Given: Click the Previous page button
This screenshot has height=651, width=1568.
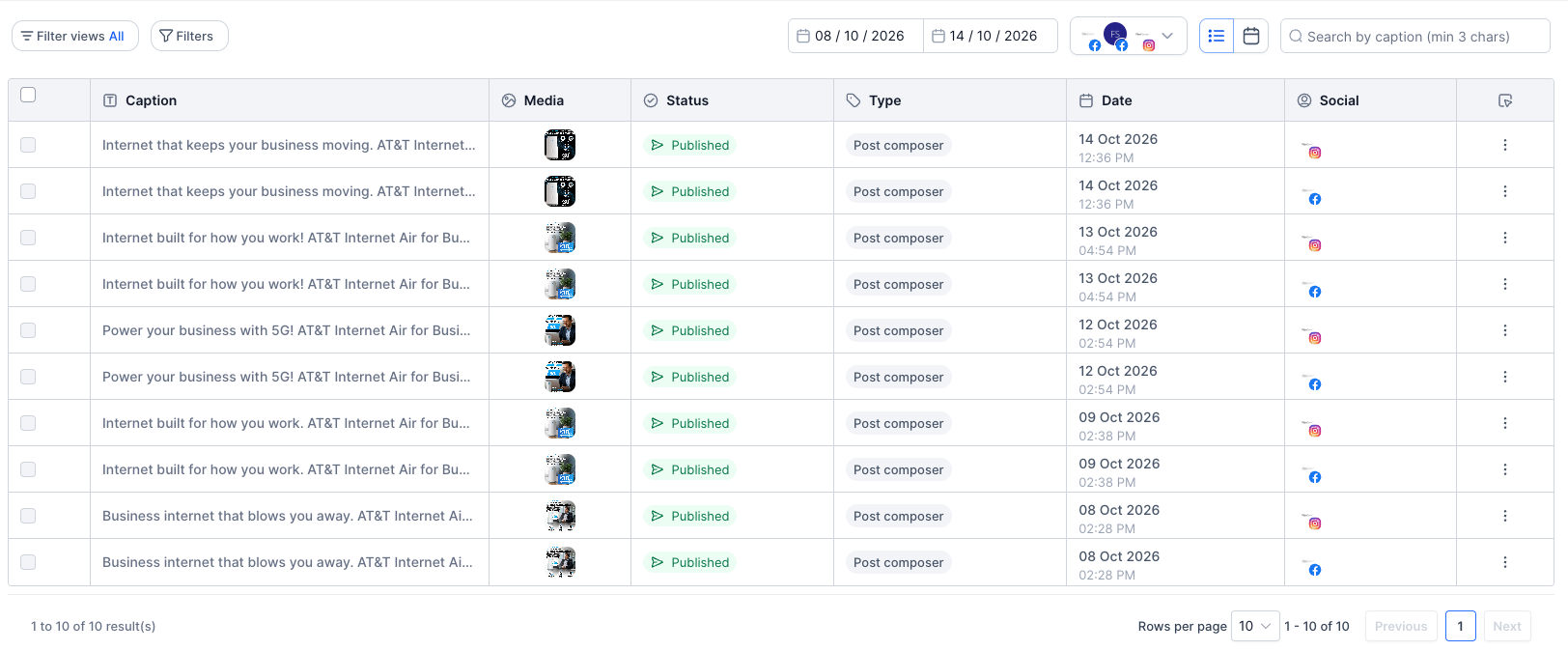Looking at the screenshot, I should pos(1401,626).
